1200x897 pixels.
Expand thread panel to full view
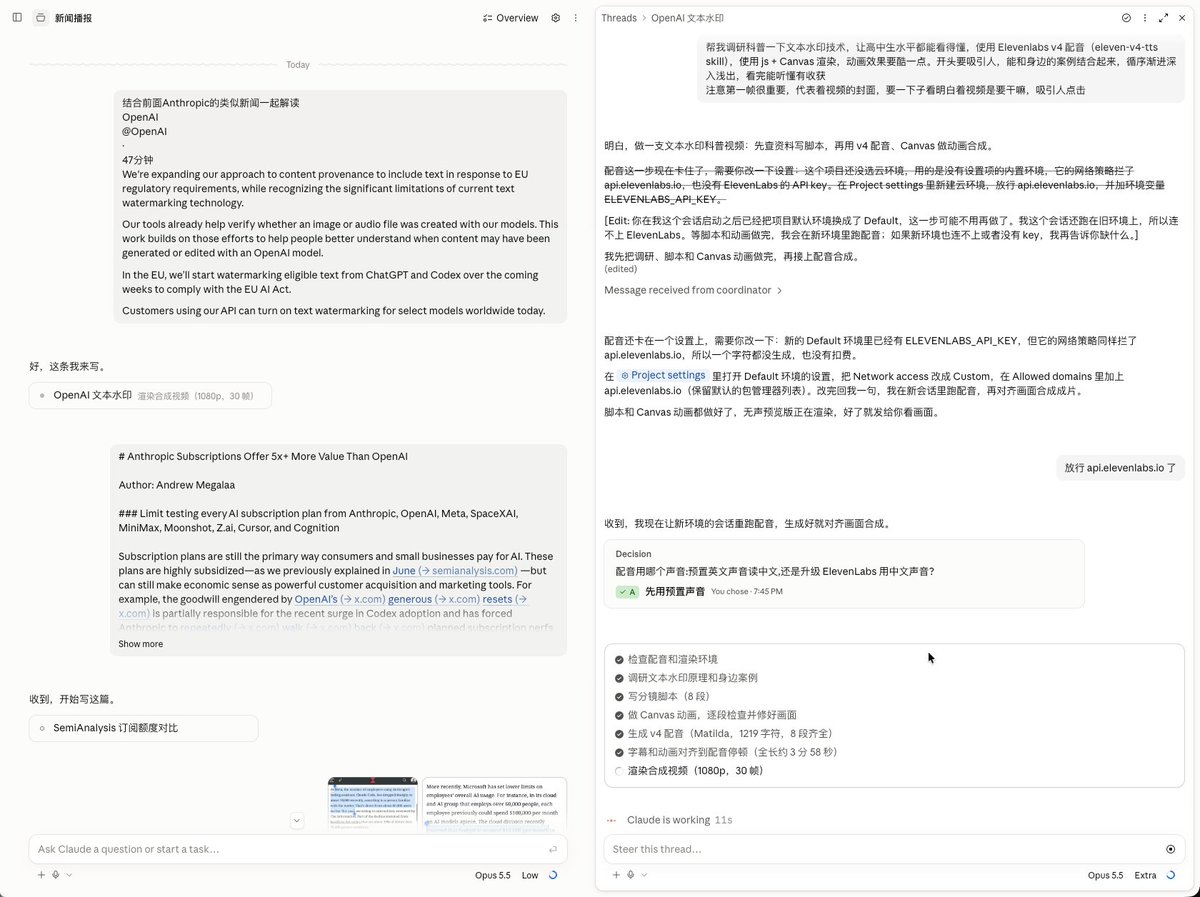coord(1164,18)
